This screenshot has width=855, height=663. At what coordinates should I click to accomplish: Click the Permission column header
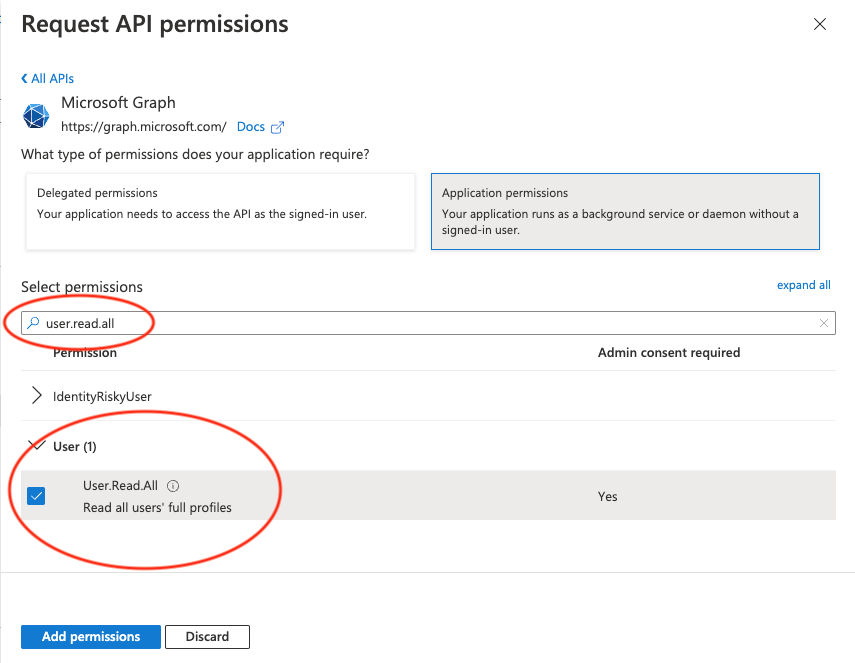pos(85,353)
